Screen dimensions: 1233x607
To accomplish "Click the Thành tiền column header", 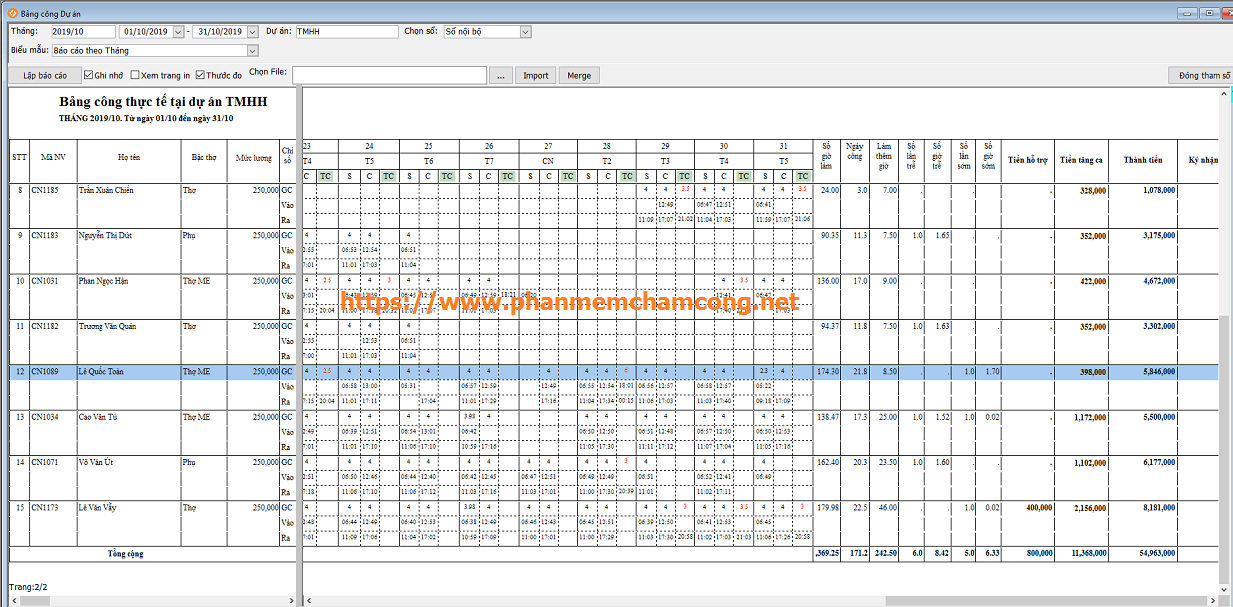I will click(x=1143, y=160).
